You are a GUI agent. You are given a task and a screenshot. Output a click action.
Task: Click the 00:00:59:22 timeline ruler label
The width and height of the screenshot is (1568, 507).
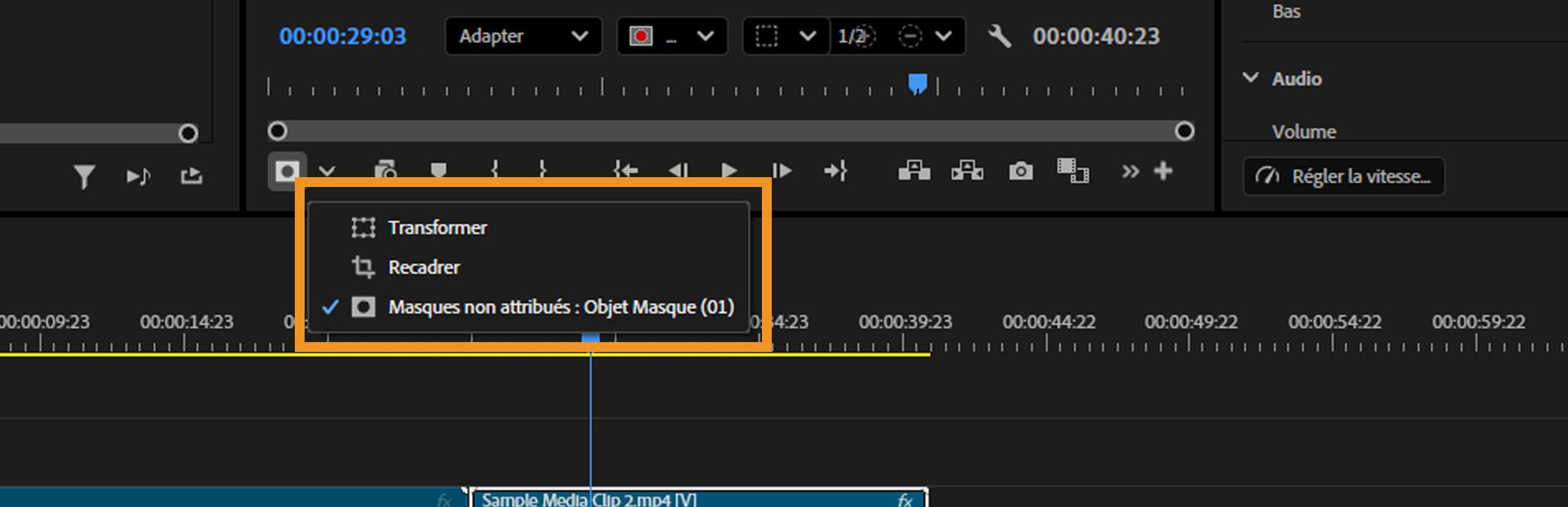point(1478,322)
